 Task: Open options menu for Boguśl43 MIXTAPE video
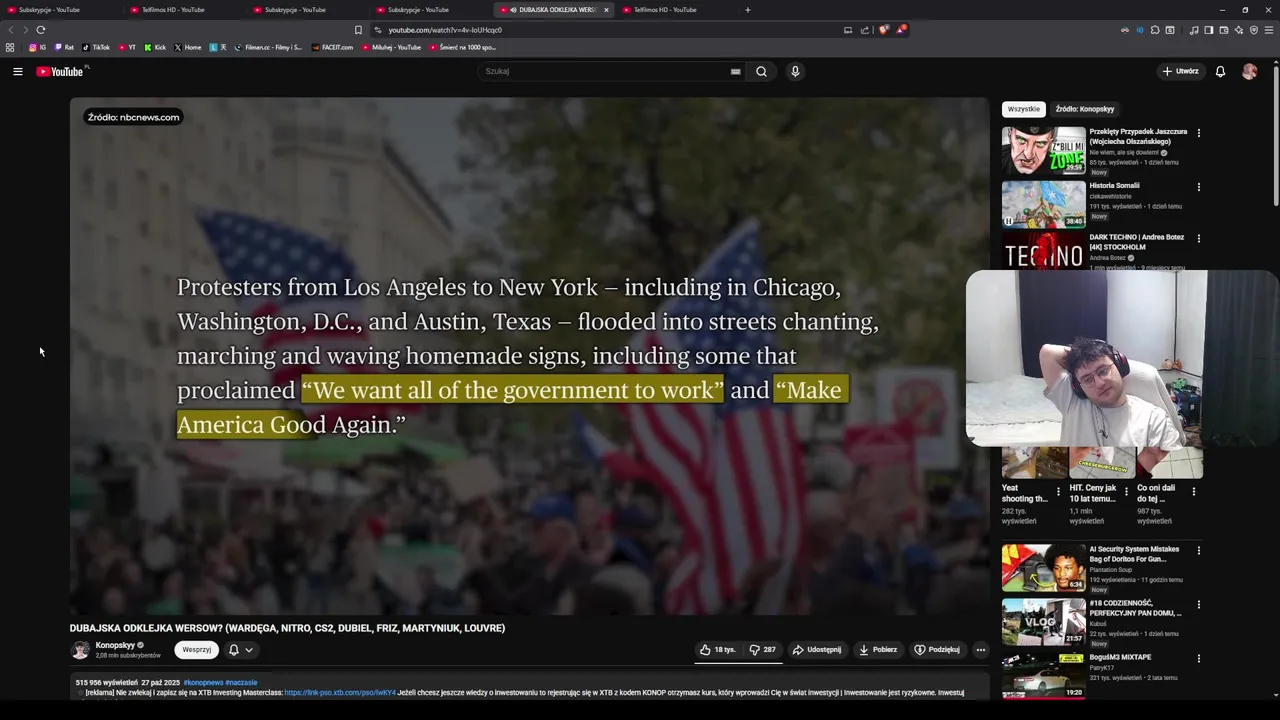pos(1198,659)
